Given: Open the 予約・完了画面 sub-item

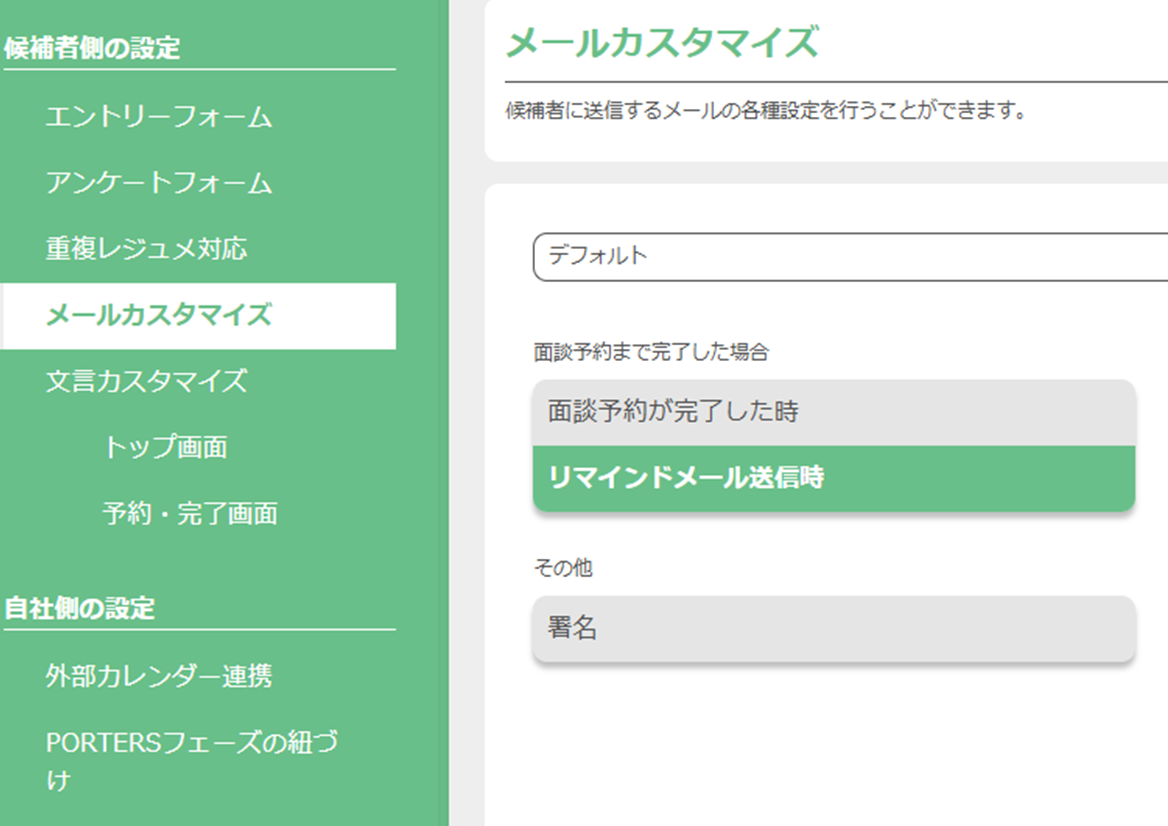Looking at the screenshot, I should click(x=190, y=514).
